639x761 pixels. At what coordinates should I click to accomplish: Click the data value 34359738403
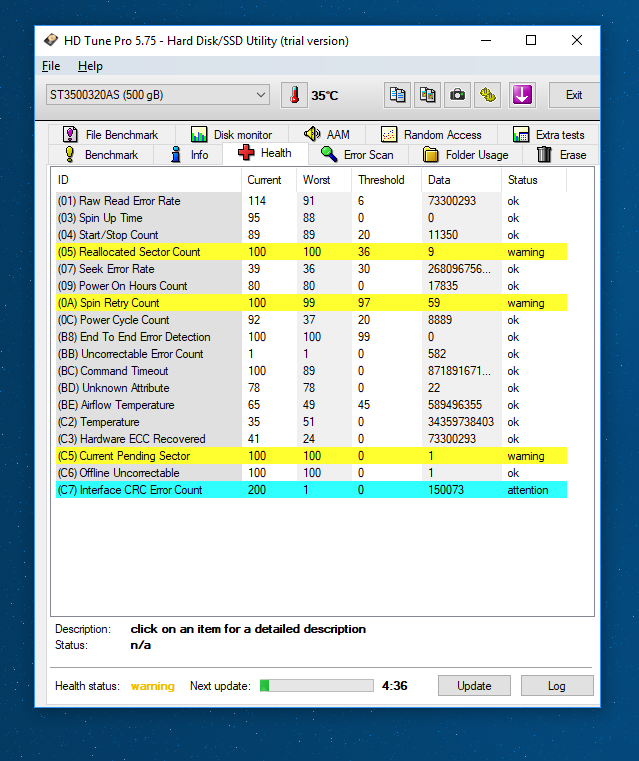point(460,422)
